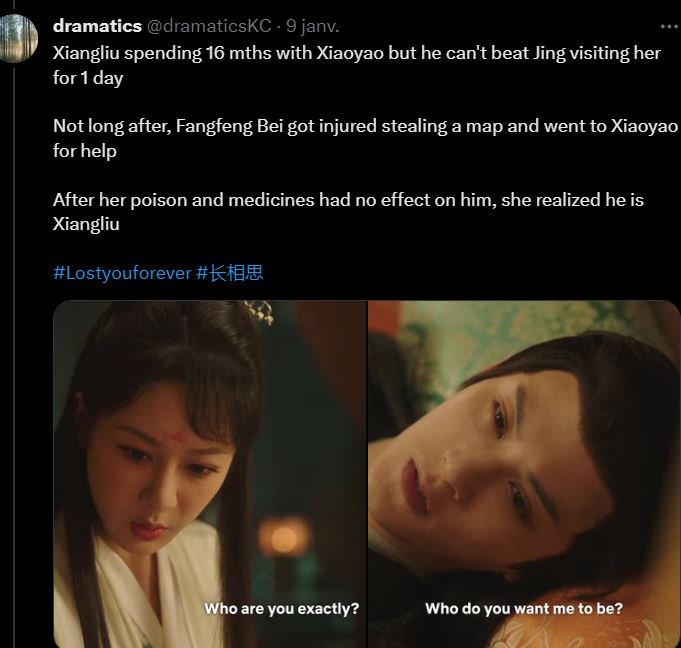
Task: Enlarge the right photo of the man lying down
Action: [x=524, y=474]
